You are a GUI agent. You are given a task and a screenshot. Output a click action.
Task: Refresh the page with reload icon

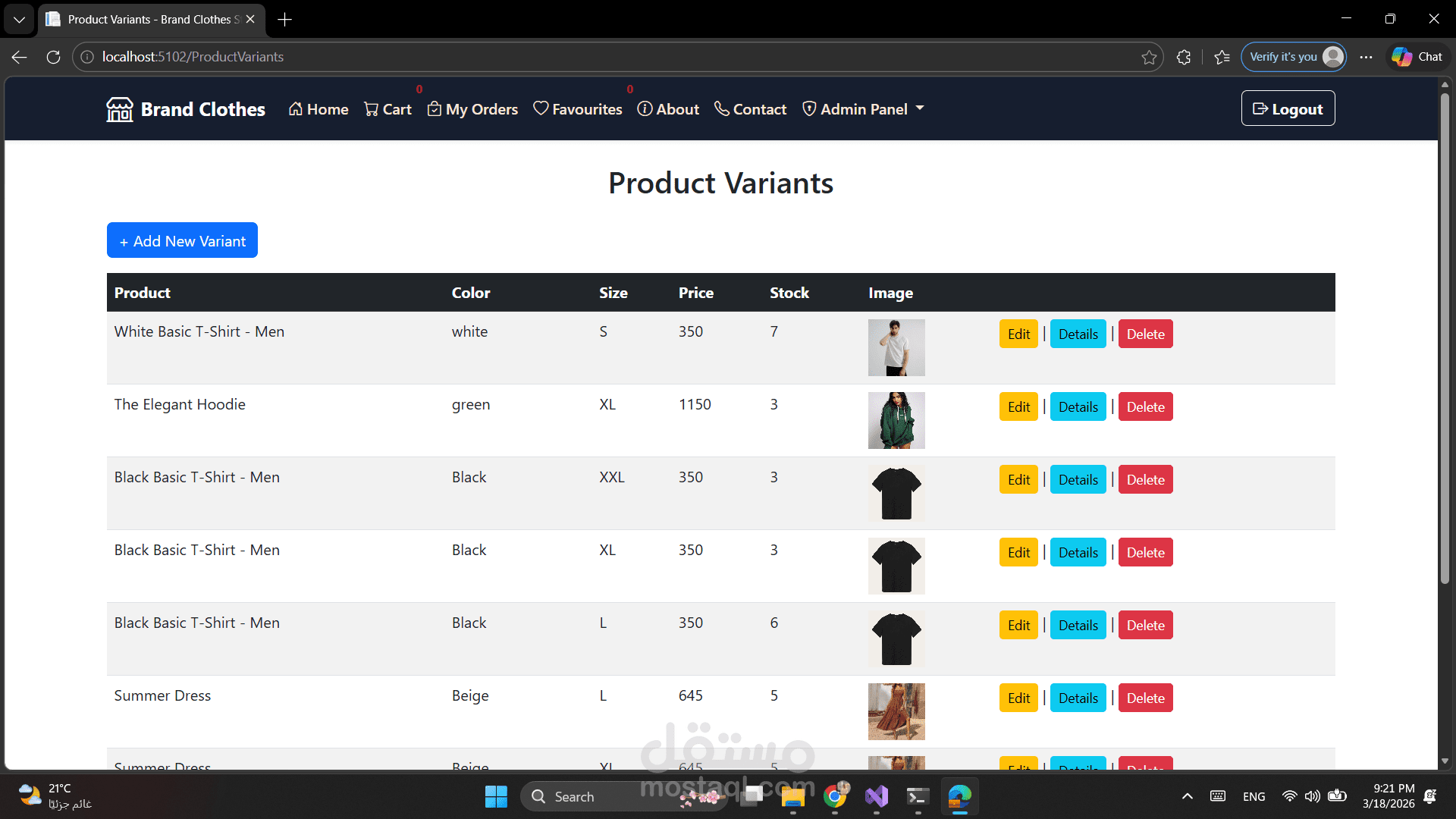[53, 57]
